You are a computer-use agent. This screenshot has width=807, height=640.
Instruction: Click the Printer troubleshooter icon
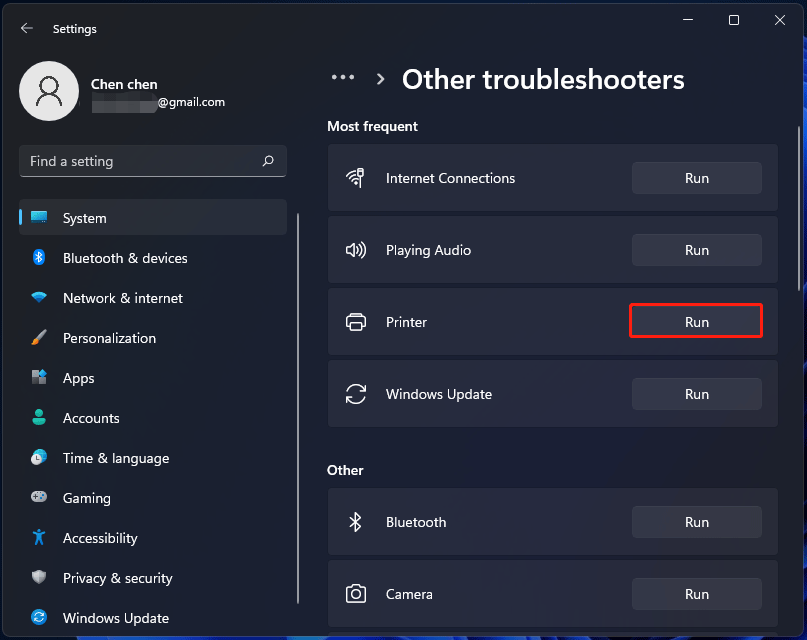[356, 322]
